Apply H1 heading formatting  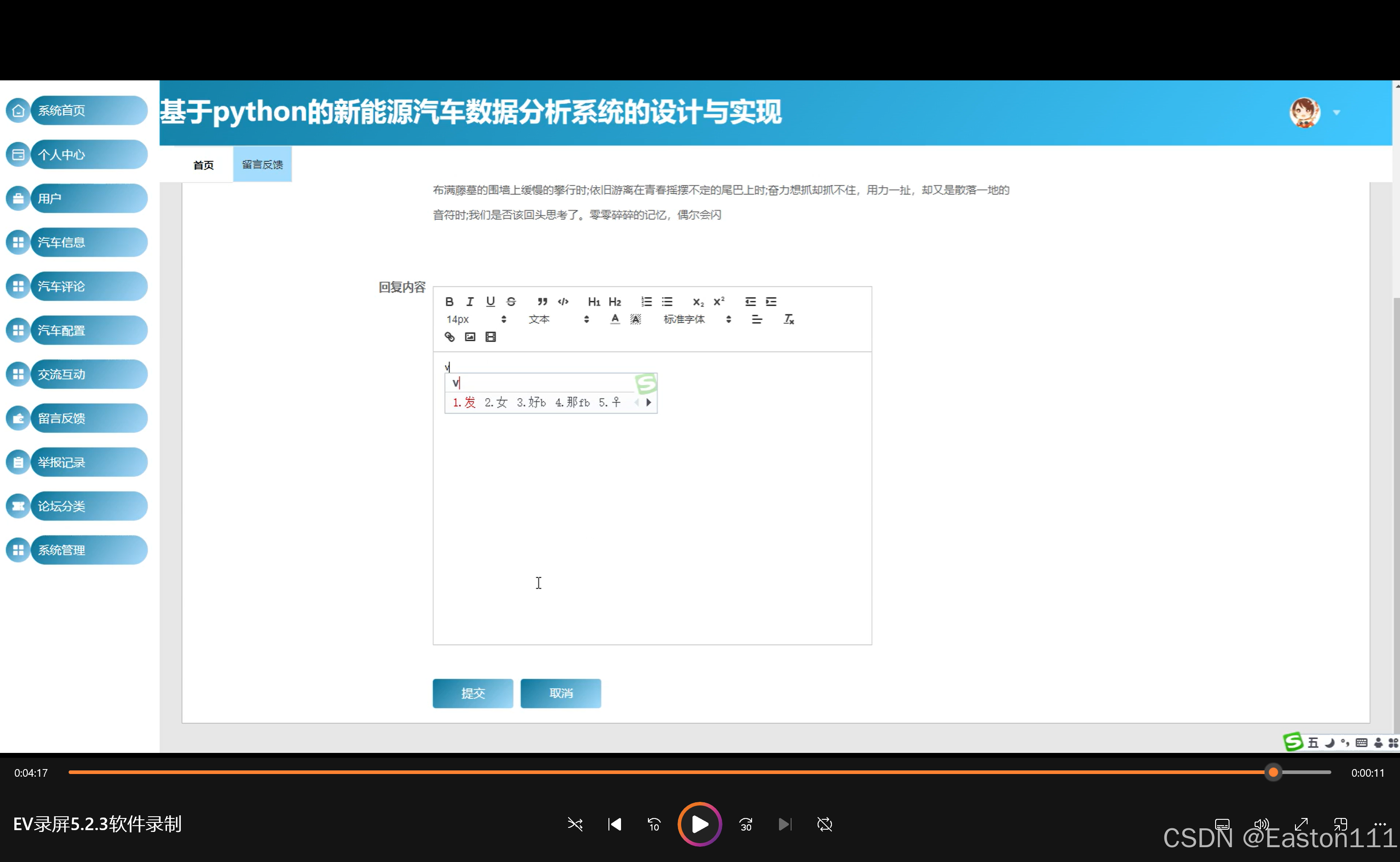[x=594, y=302]
